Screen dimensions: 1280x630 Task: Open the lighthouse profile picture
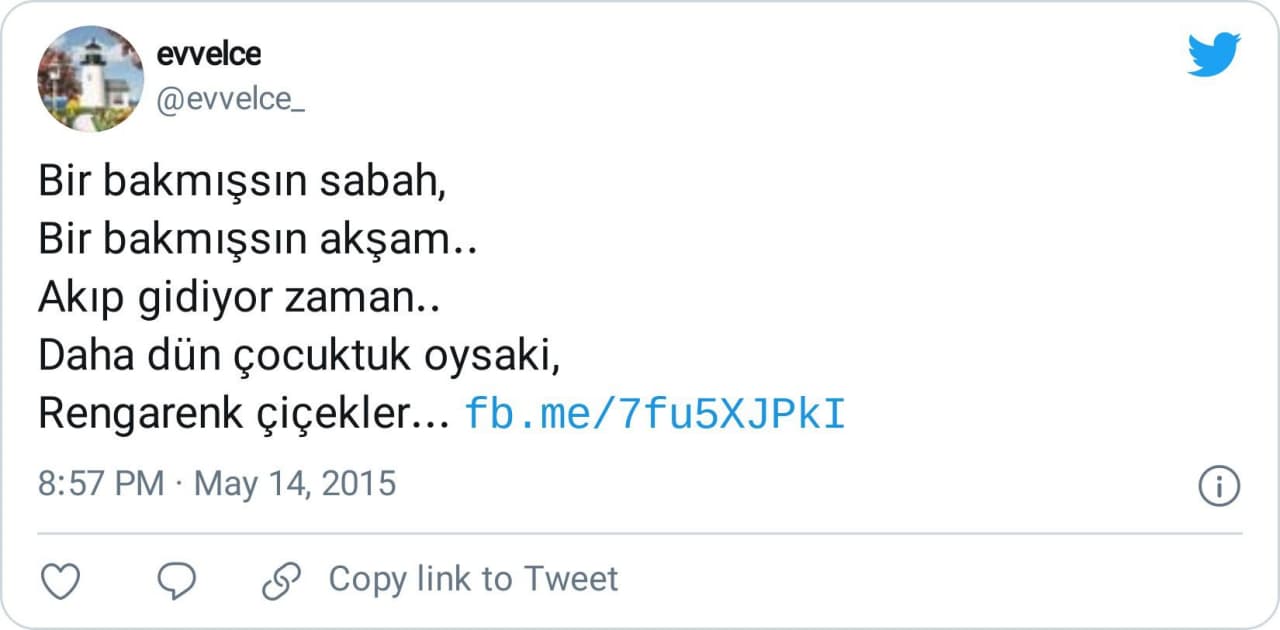(91, 79)
